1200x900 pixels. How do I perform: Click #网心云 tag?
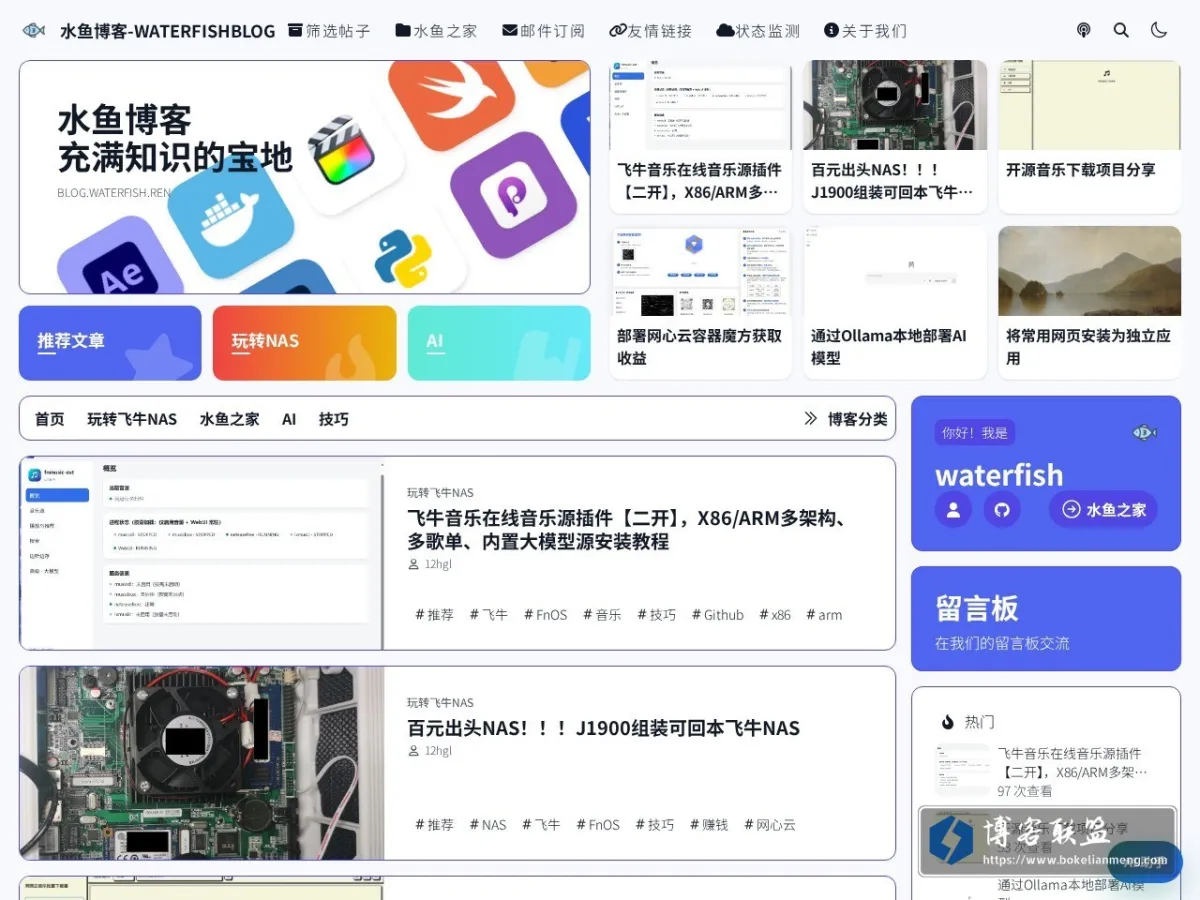point(770,825)
